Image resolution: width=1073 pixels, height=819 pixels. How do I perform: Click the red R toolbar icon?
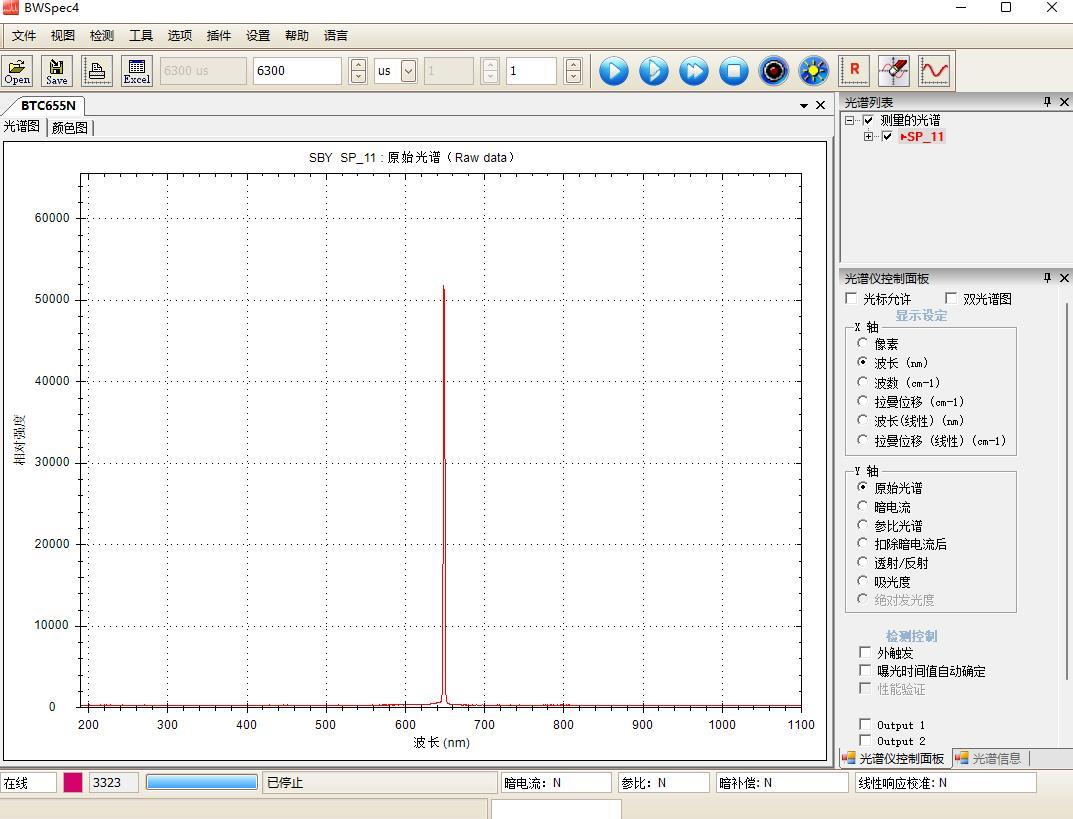tap(854, 71)
